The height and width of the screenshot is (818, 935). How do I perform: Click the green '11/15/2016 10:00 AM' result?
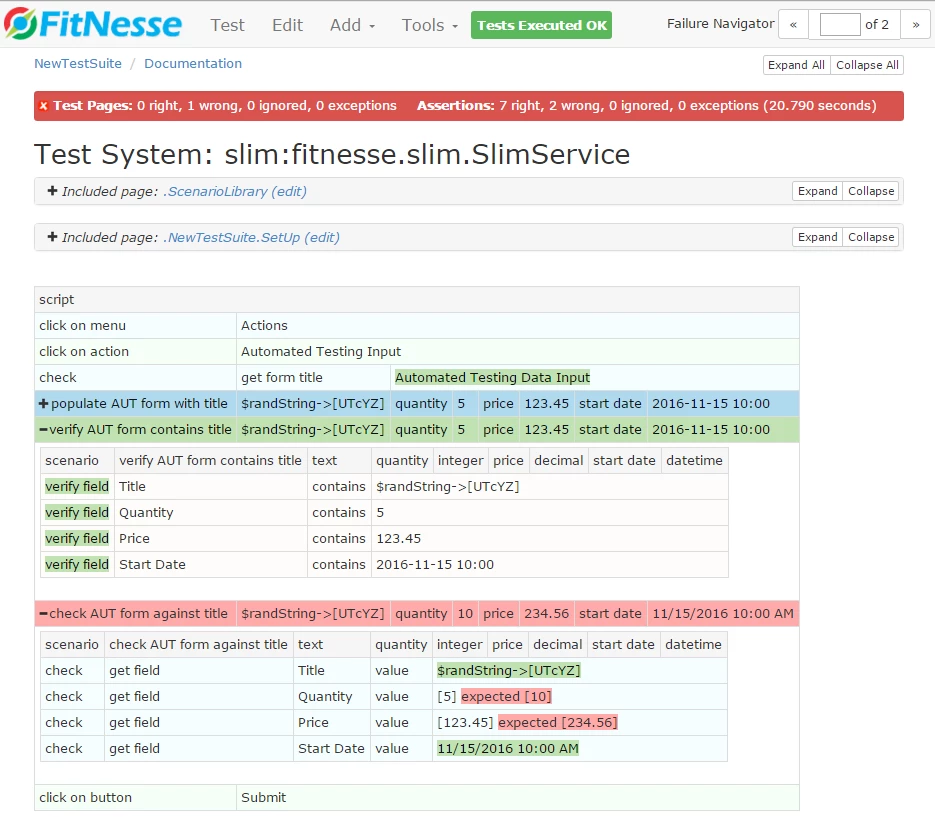(507, 748)
